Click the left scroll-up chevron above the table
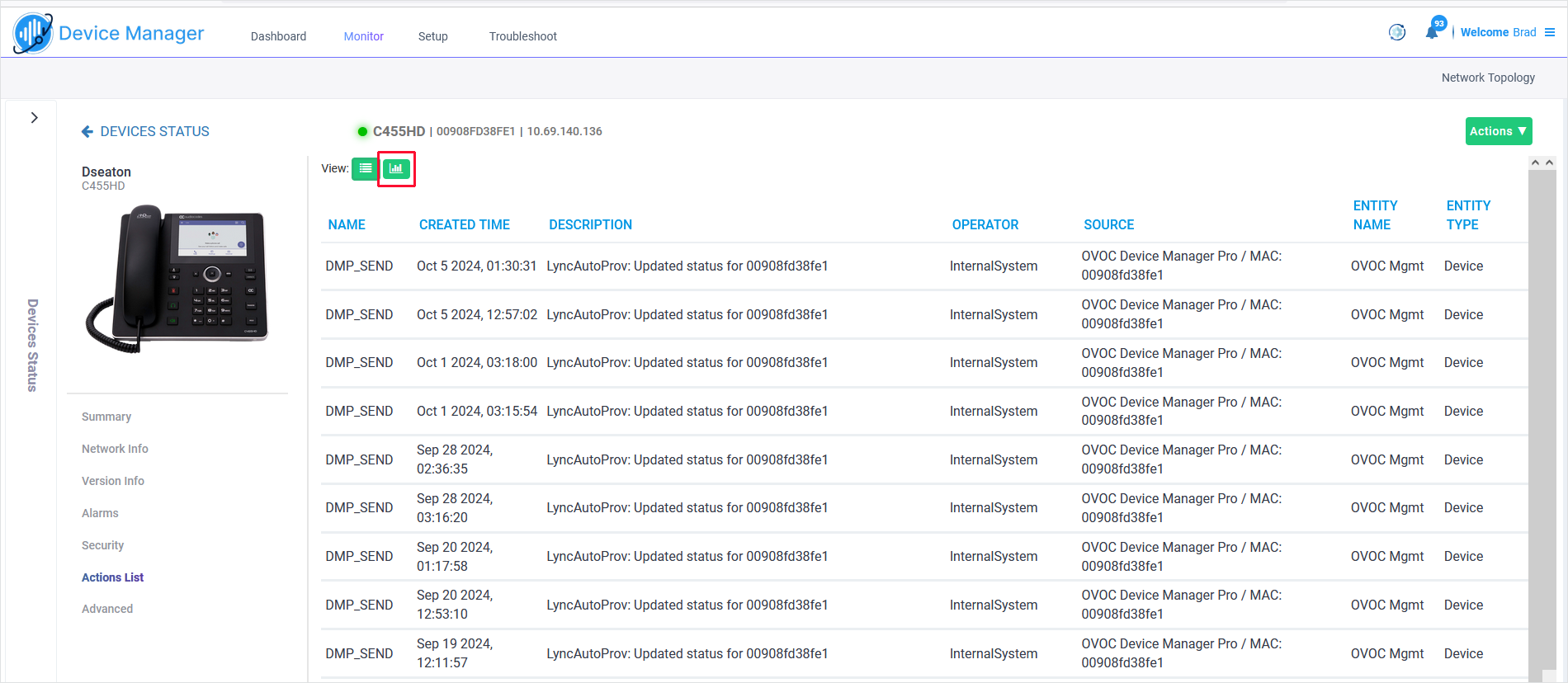Viewport: 1568px width, 683px height. (1535, 163)
